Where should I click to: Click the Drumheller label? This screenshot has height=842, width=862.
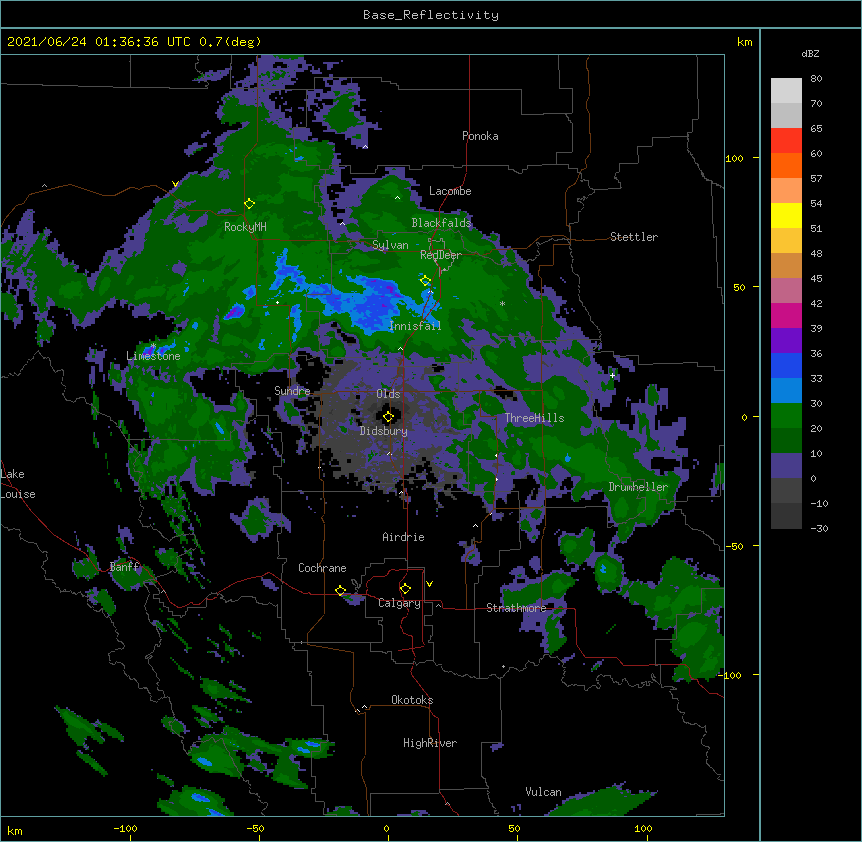[x=638, y=487]
